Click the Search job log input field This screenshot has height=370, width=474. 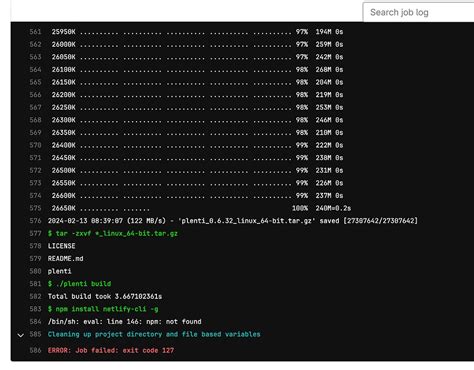pos(419,12)
